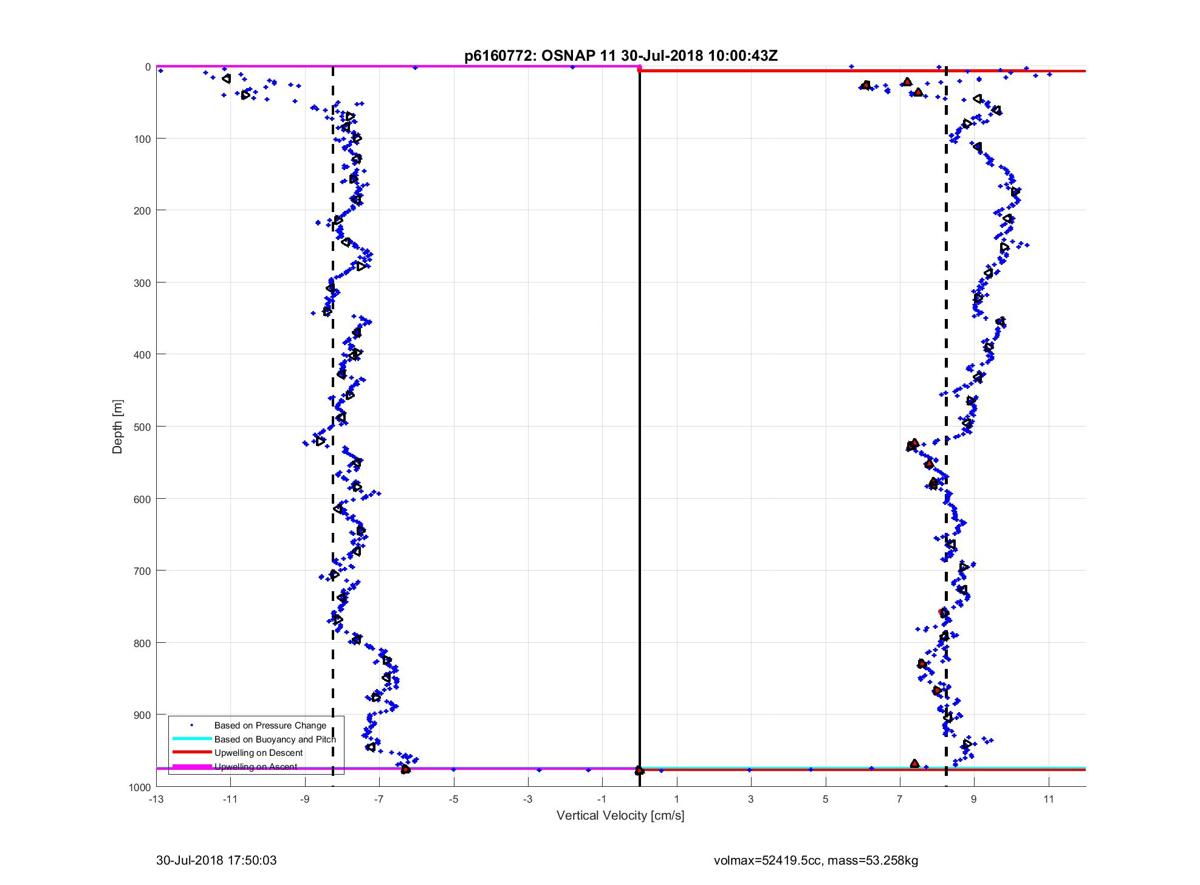Screen dimensions: 1200x885
Task: Click legend entry 'Upwelling on Descent'
Action: (x=258, y=752)
